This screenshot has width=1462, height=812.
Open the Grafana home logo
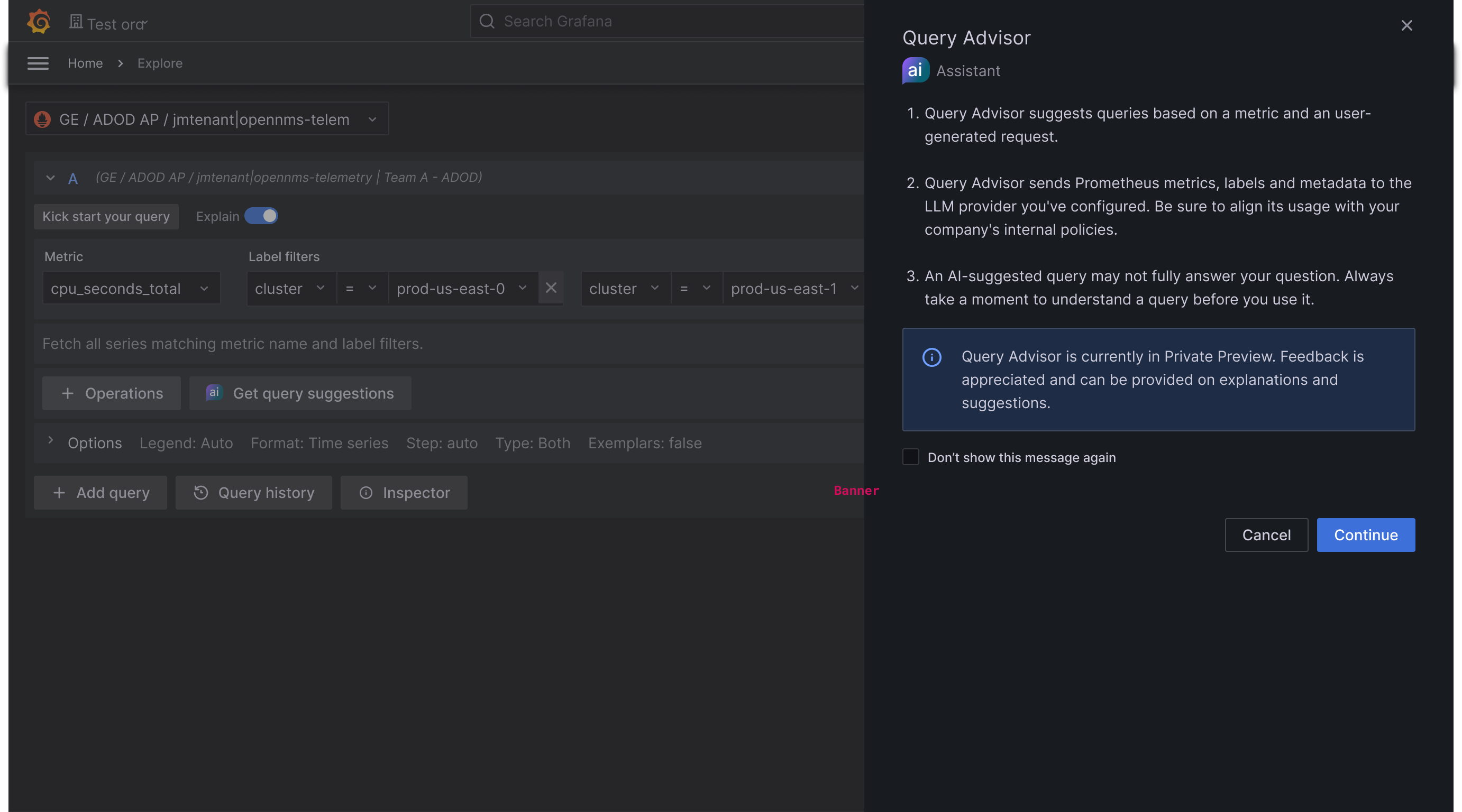click(x=38, y=21)
